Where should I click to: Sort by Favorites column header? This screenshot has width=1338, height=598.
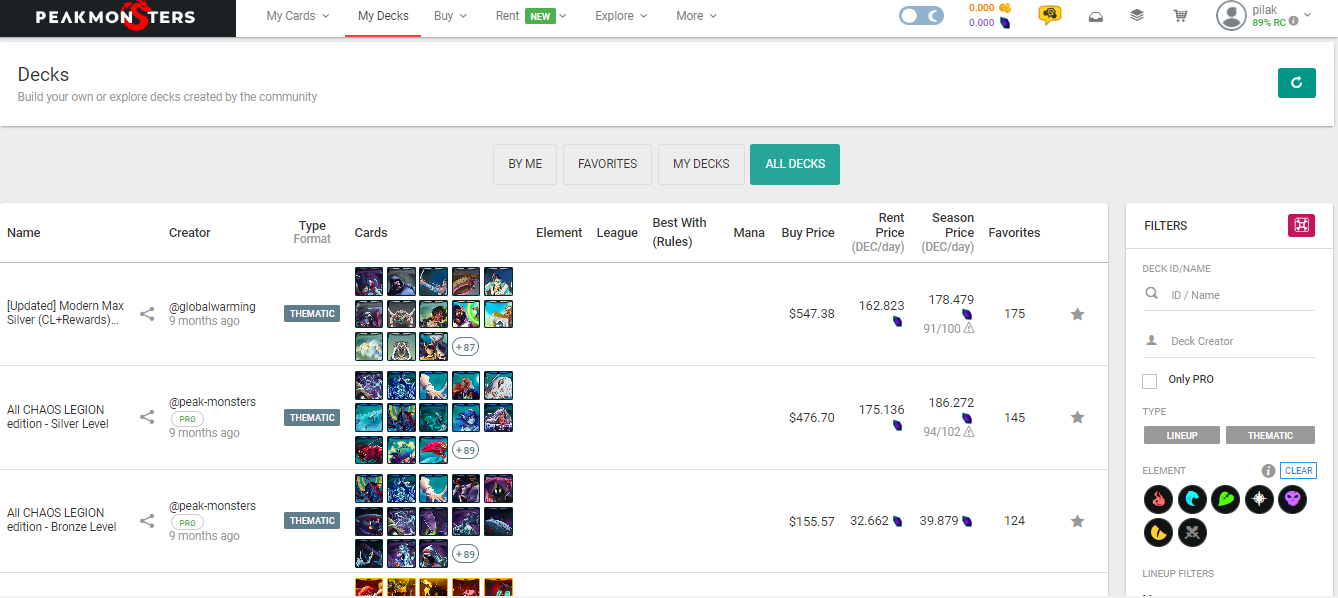tap(1014, 233)
